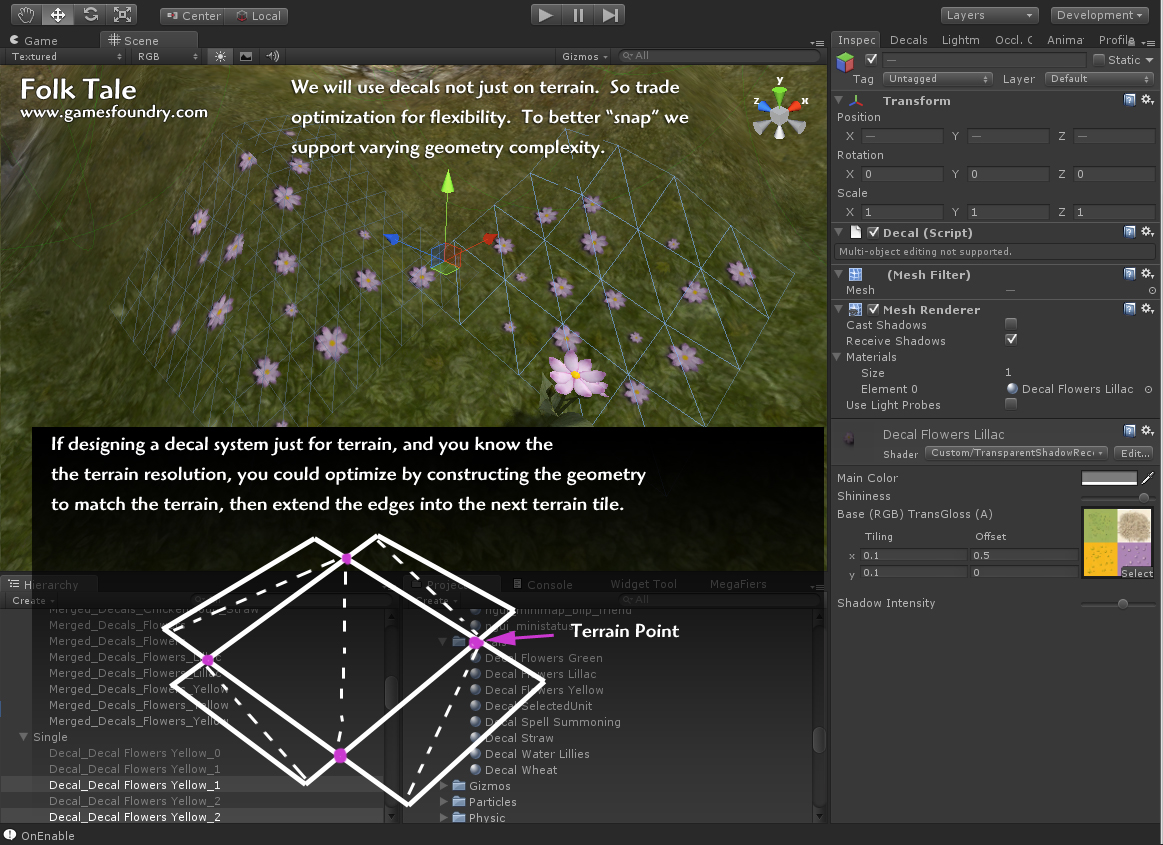
Task: Open the Console tab
Action: click(543, 585)
